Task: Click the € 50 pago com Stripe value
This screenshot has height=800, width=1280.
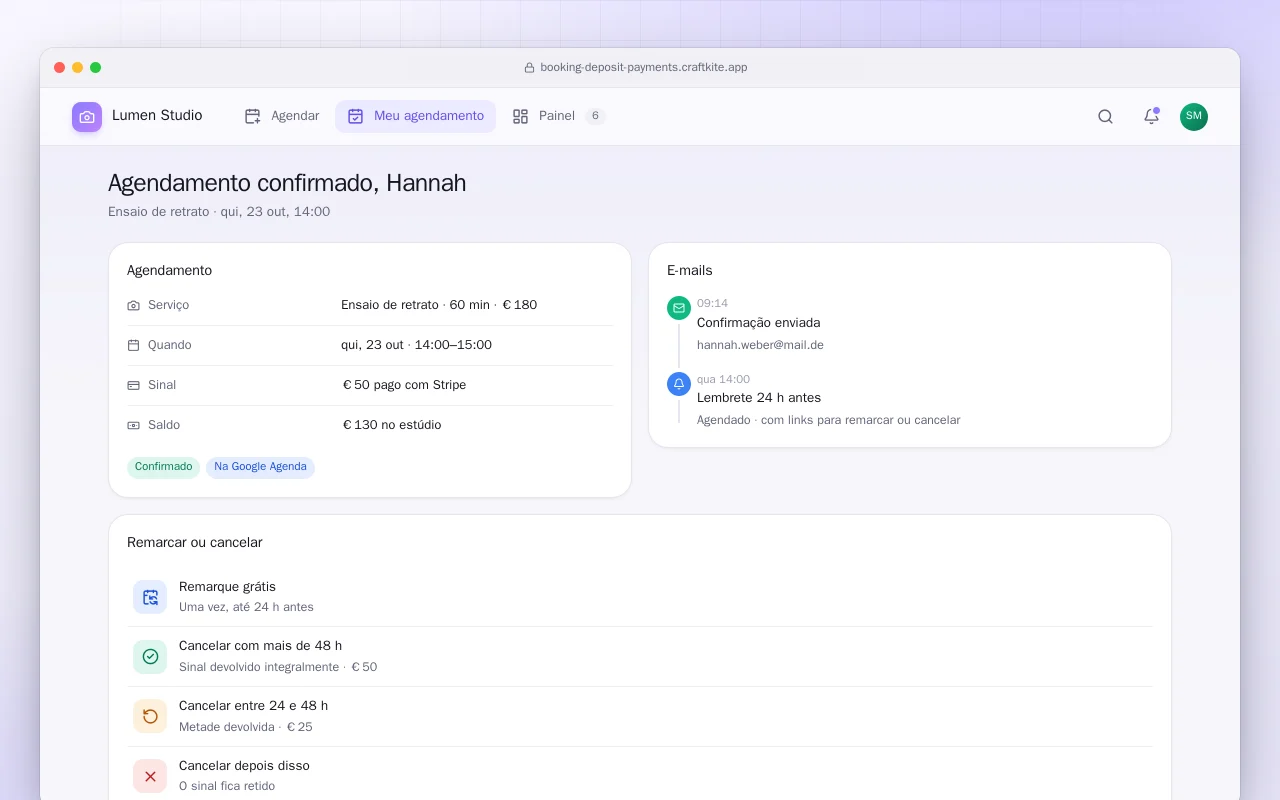Action: tap(404, 385)
